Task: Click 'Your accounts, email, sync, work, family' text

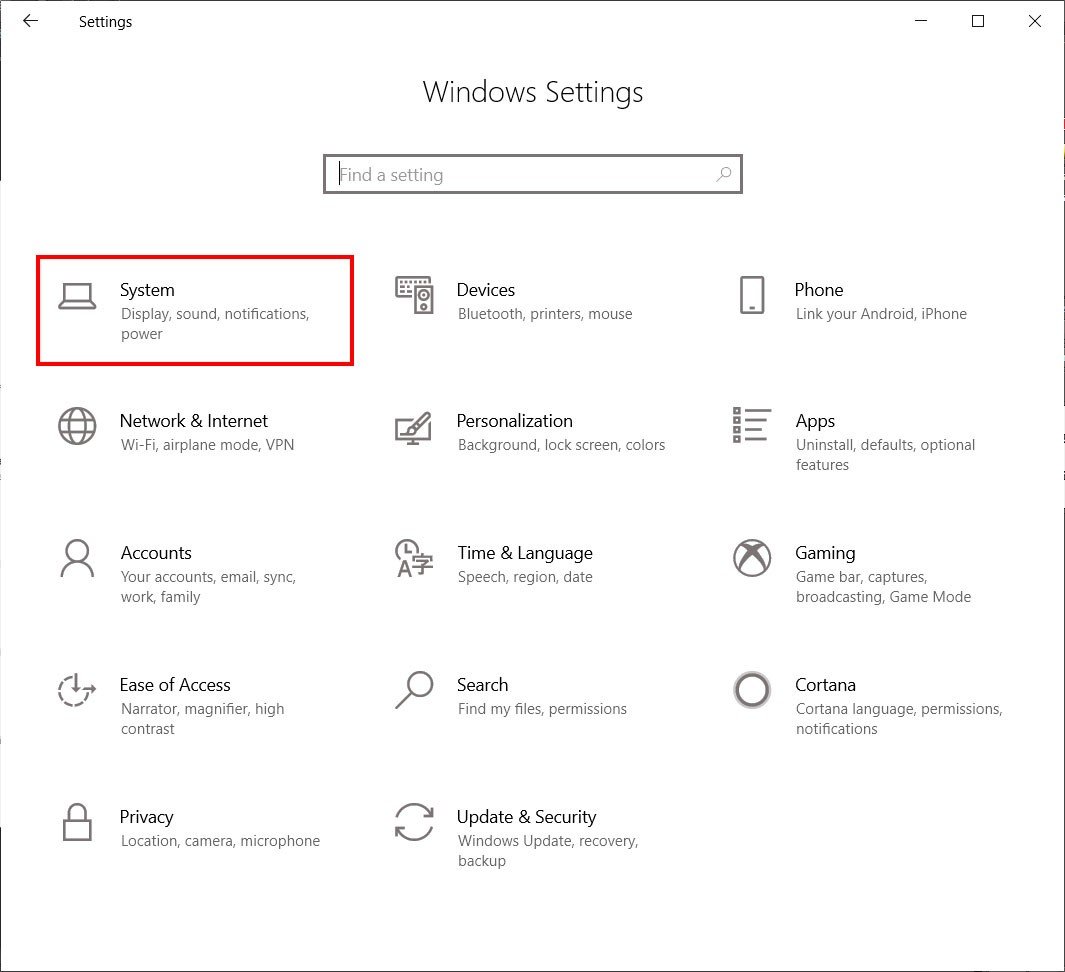Action: [x=209, y=586]
